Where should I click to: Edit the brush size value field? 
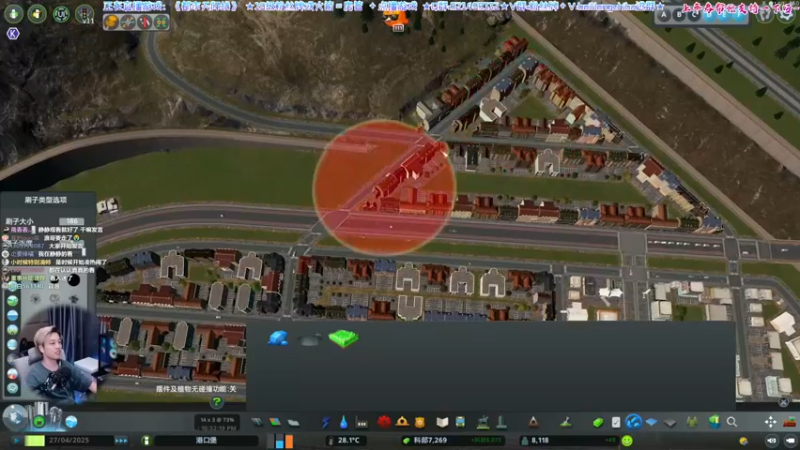click(x=72, y=221)
